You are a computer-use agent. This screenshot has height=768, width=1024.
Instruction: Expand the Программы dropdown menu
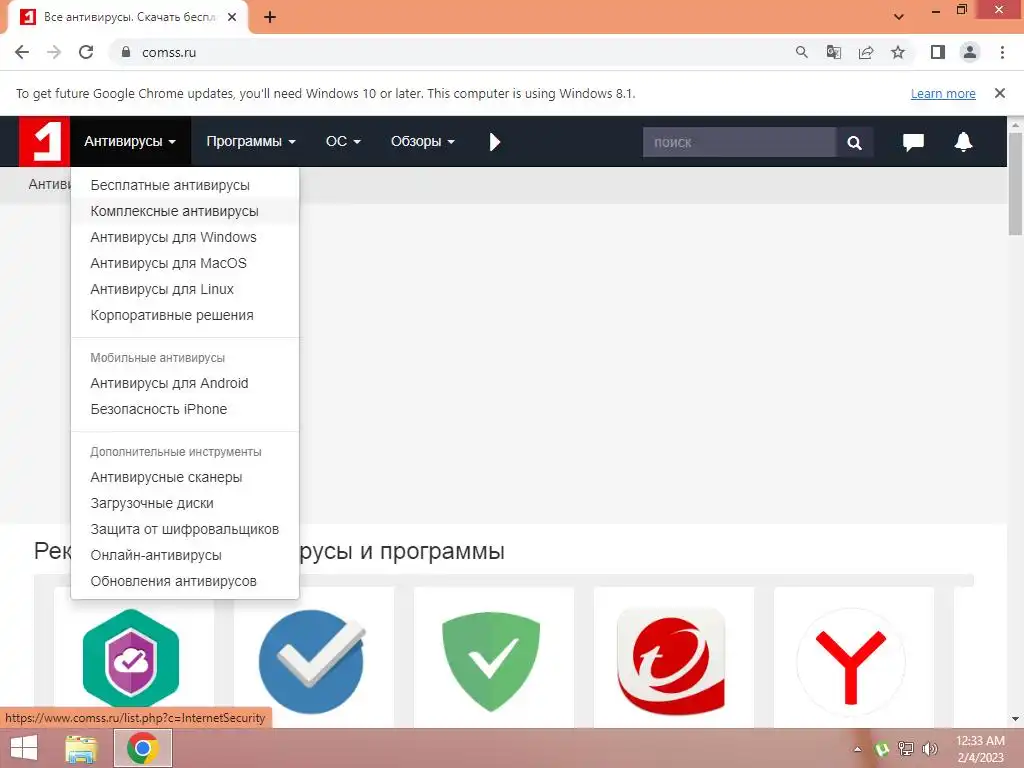[251, 141]
